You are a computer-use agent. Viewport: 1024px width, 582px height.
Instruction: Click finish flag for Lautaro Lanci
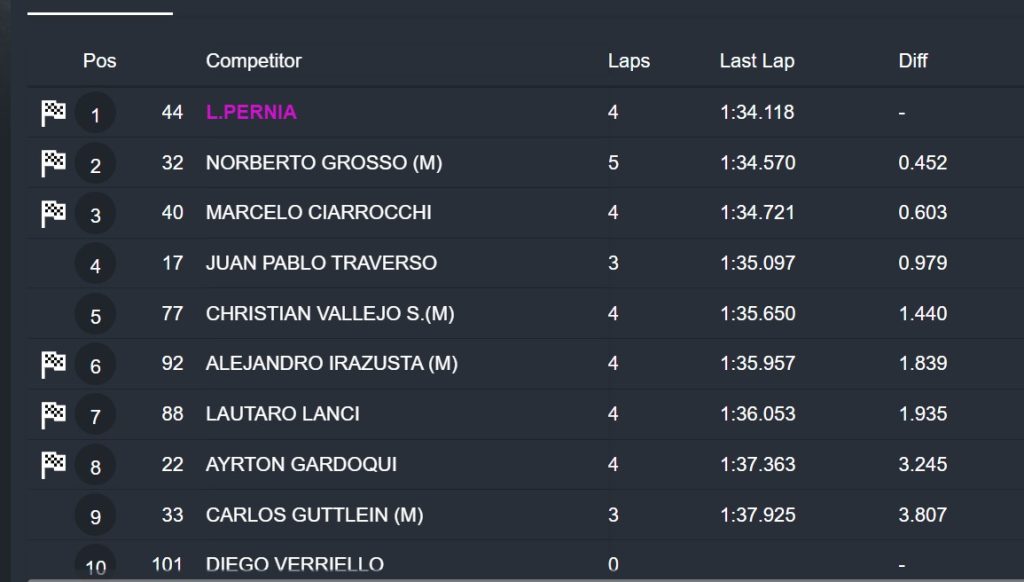point(53,414)
